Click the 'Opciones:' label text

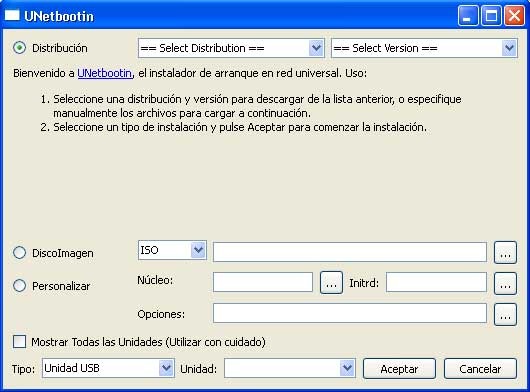pos(161,314)
